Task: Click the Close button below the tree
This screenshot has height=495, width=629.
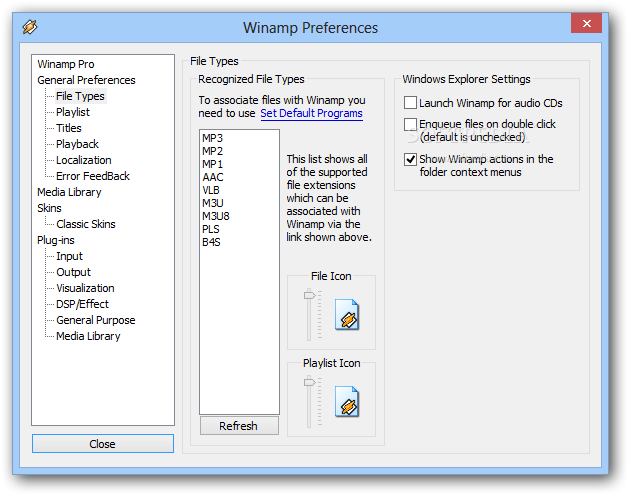Action: (x=103, y=444)
